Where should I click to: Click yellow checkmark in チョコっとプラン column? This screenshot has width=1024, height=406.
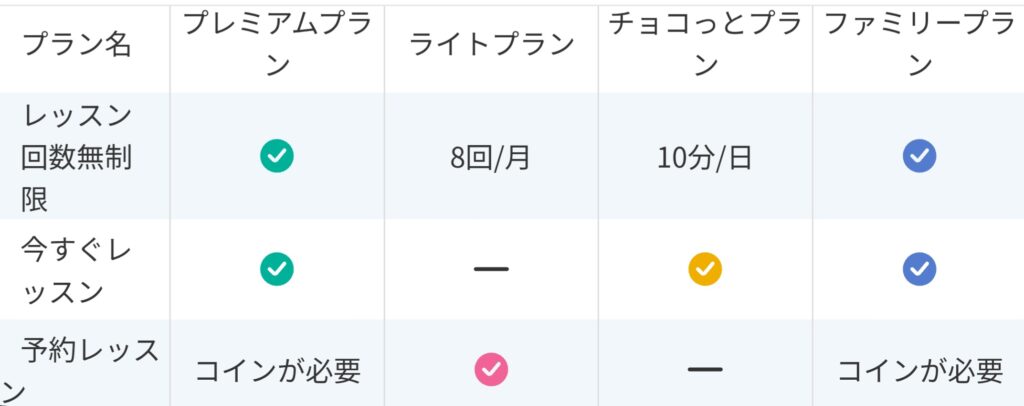tap(705, 269)
